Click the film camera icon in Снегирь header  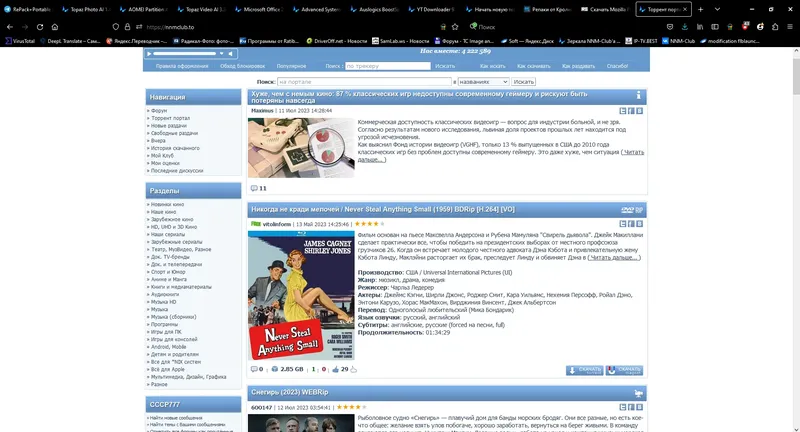638,393
